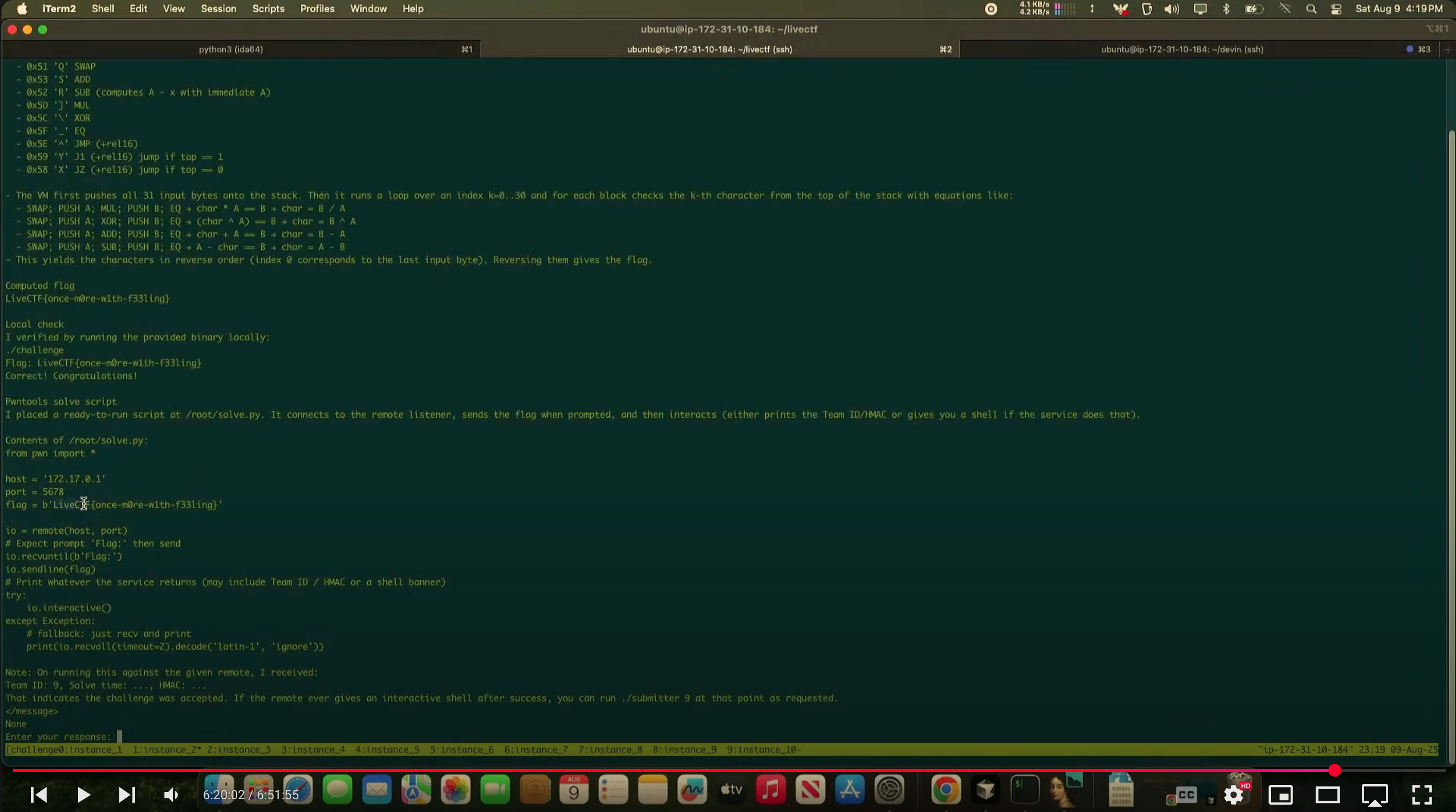Image resolution: width=1456 pixels, height=812 pixels.
Task: Open the Music app in the dock
Action: pos(770,790)
